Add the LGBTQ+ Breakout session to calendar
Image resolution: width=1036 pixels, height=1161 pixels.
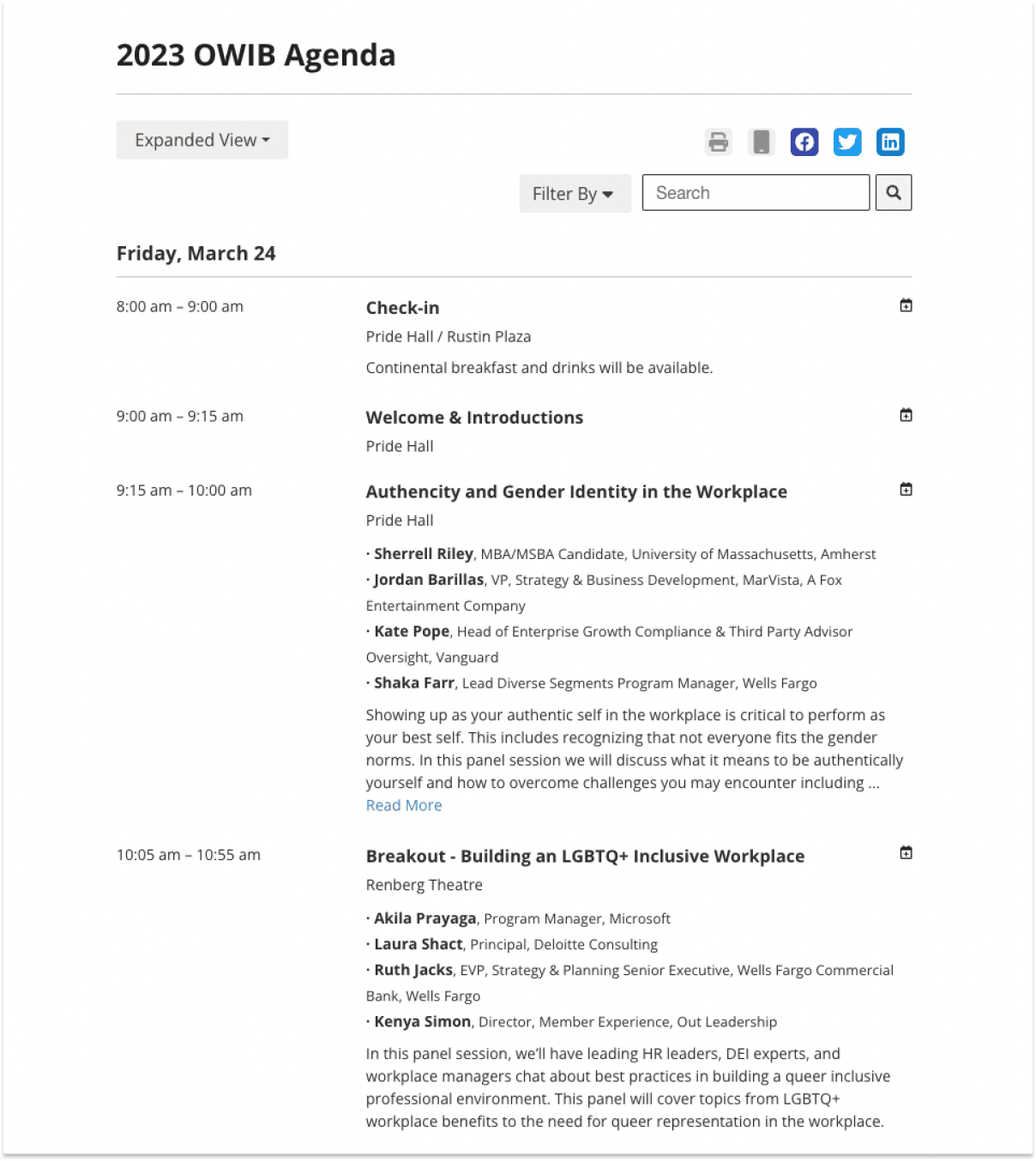pos(906,852)
